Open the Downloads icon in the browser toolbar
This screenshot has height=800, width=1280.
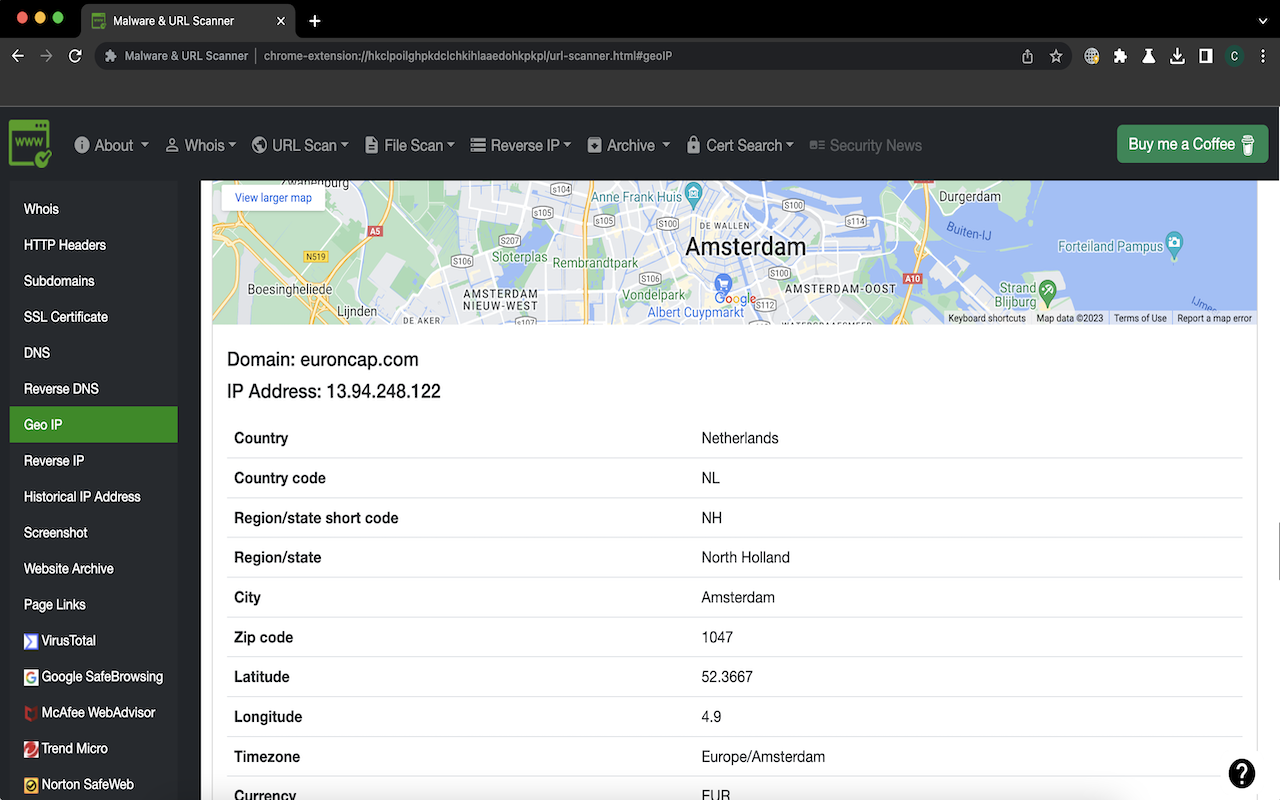(1177, 56)
